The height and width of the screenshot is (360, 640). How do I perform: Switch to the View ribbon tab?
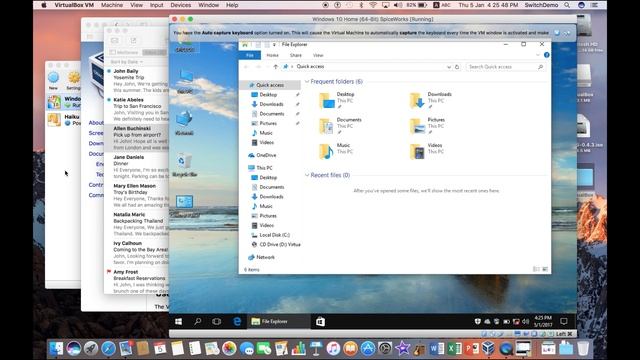pos(318,55)
